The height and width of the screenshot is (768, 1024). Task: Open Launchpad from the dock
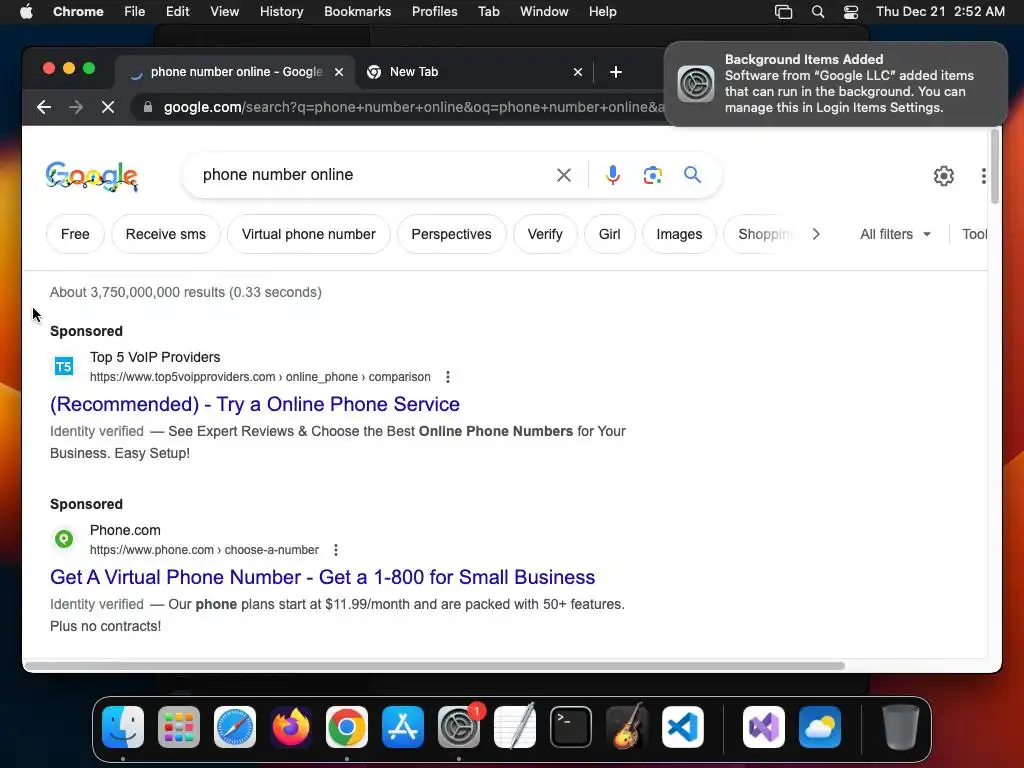[179, 727]
